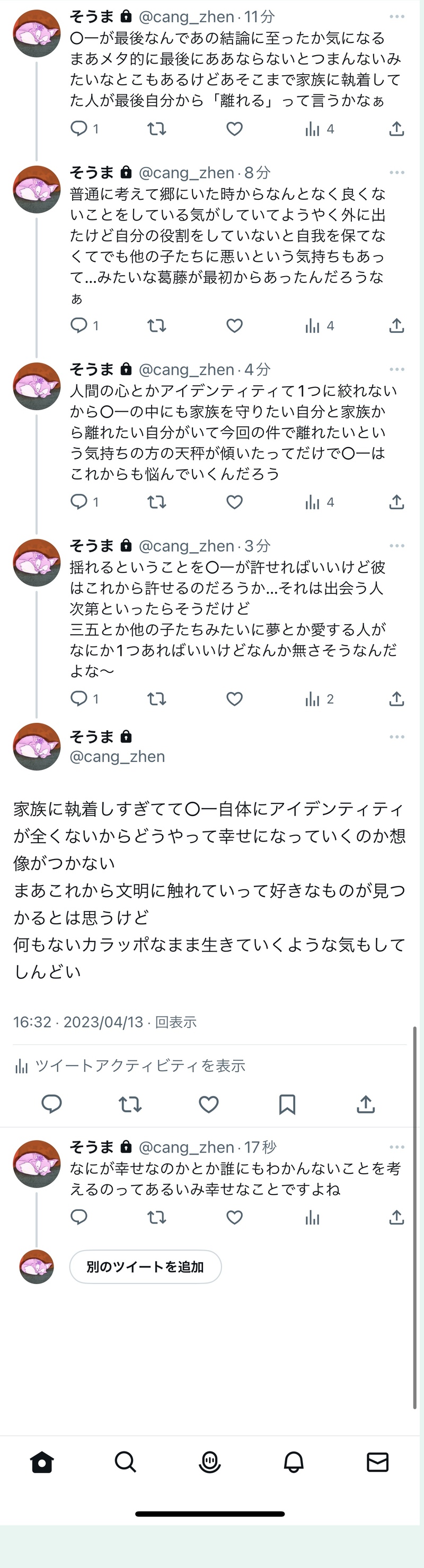
Task: Retweet the tweet posted 3分 ago
Action: click(156, 699)
